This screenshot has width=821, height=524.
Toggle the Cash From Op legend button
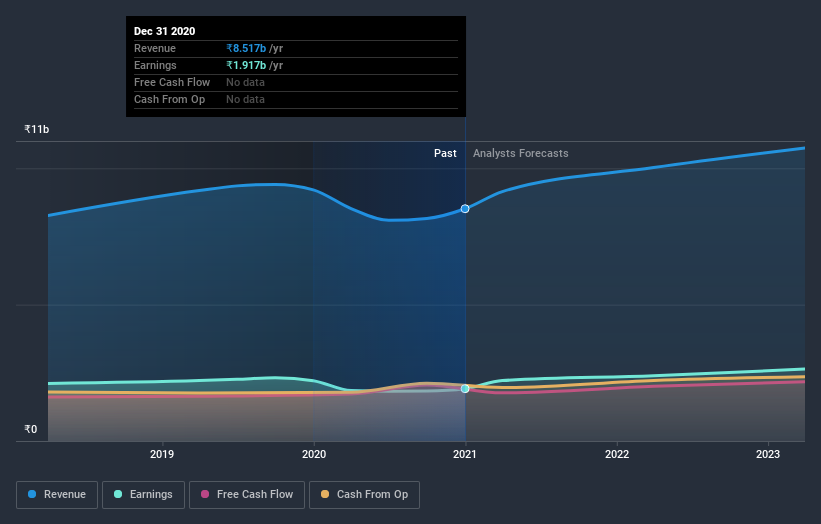click(x=364, y=495)
